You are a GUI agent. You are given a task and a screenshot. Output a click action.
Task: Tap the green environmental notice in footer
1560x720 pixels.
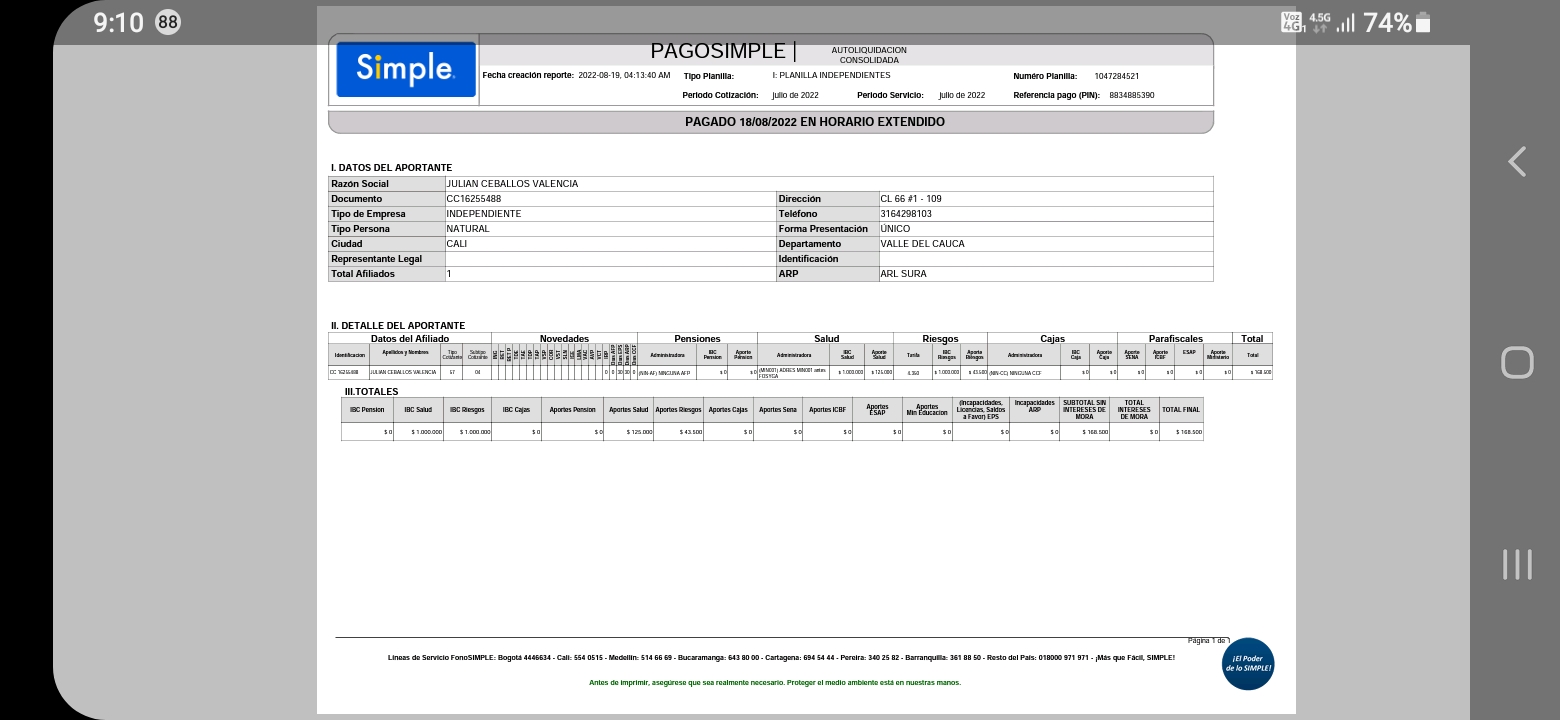coord(774,683)
